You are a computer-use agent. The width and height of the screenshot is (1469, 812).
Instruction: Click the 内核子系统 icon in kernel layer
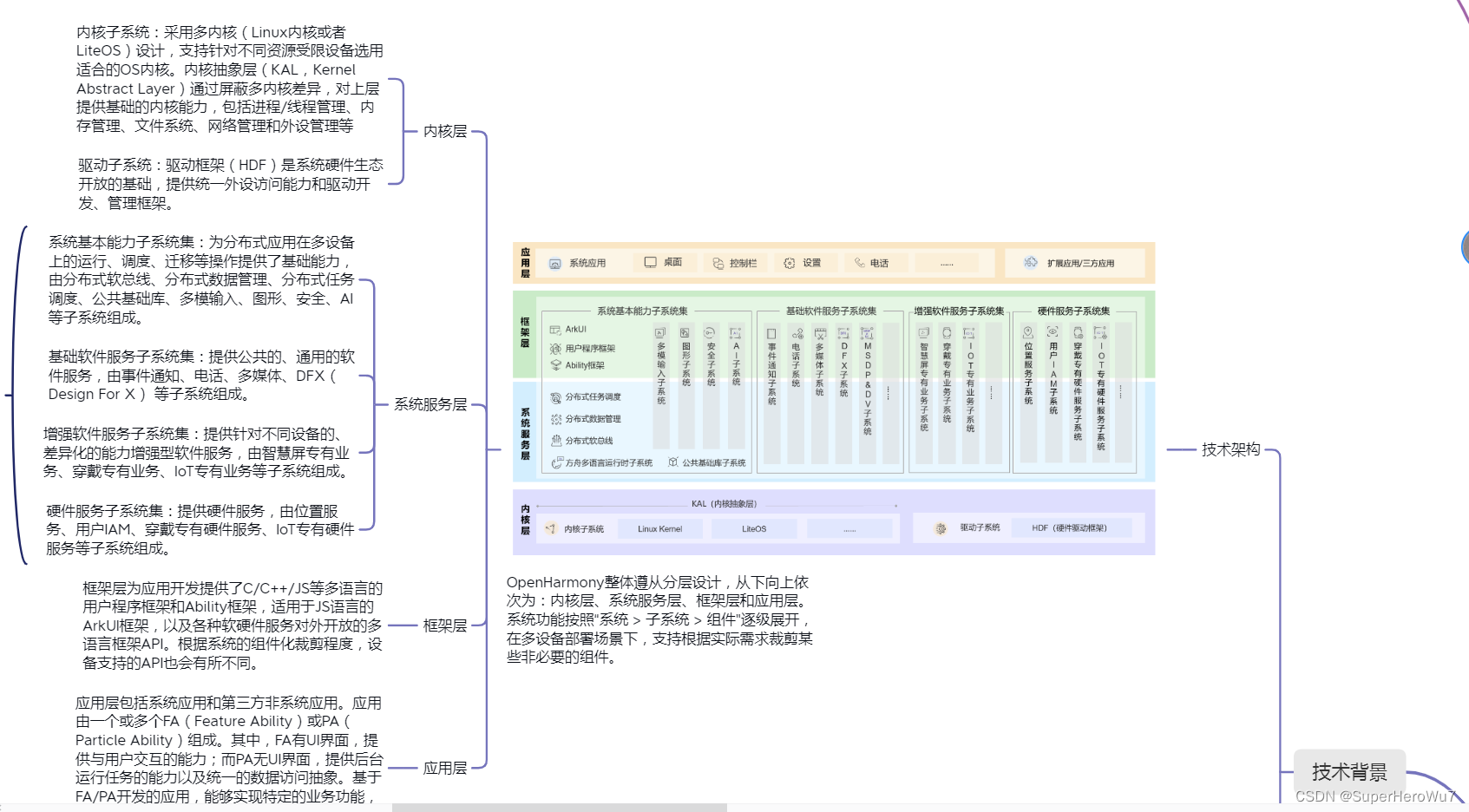pyautogui.click(x=550, y=528)
